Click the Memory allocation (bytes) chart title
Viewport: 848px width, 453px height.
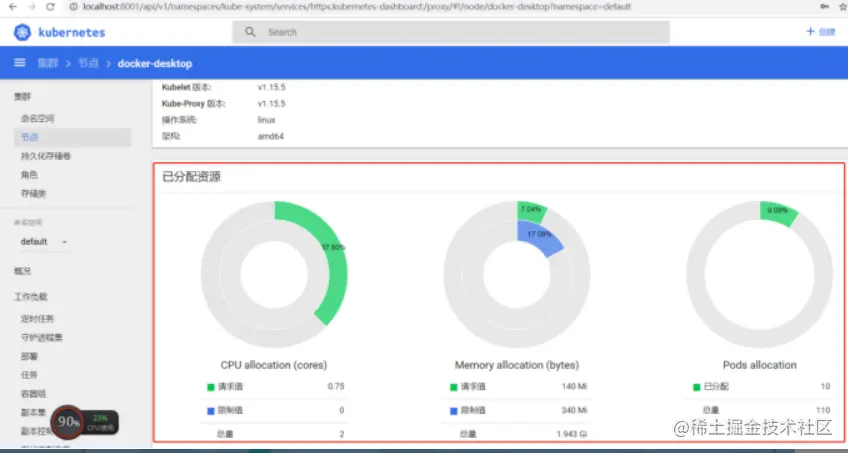(x=516, y=365)
